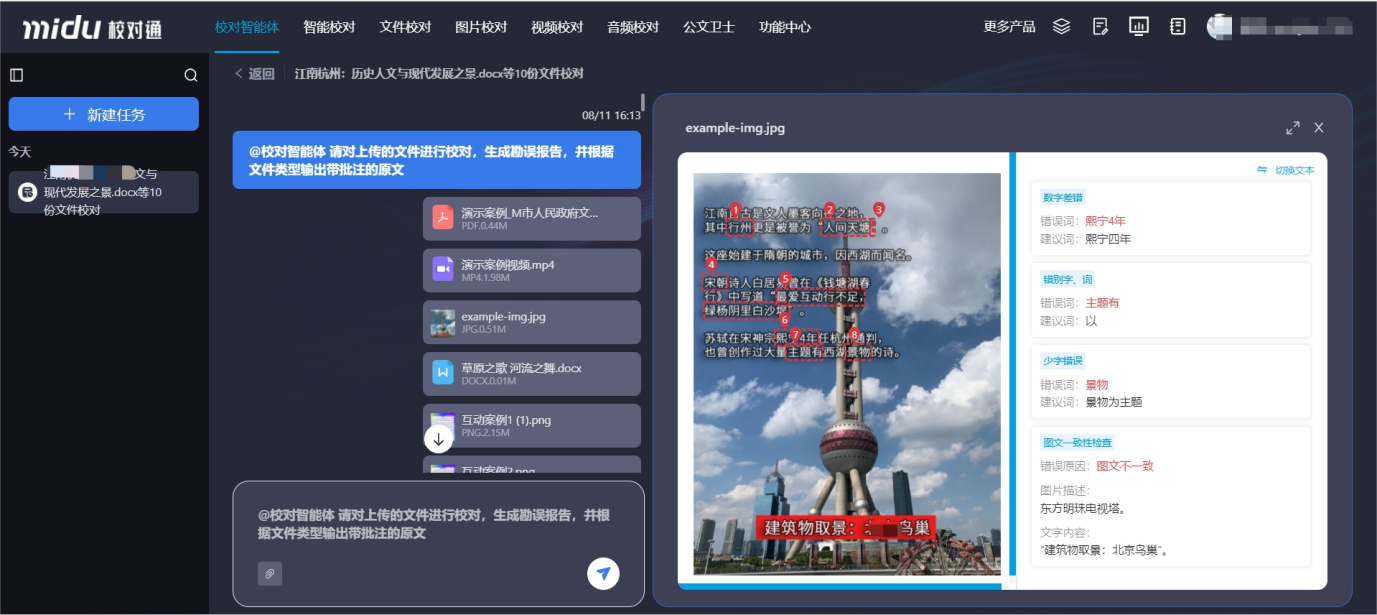The width and height of the screenshot is (1377, 615).
Task: Expand more files with the down arrow circle
Action: tap(437, 437)
